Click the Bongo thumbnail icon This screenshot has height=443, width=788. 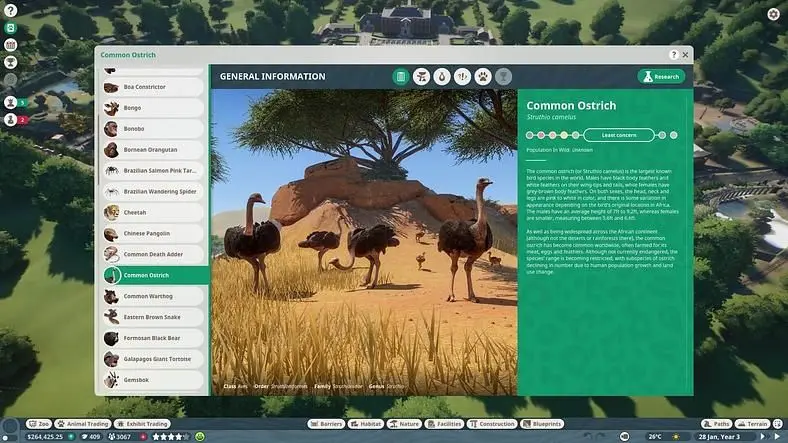pos(112,108)
